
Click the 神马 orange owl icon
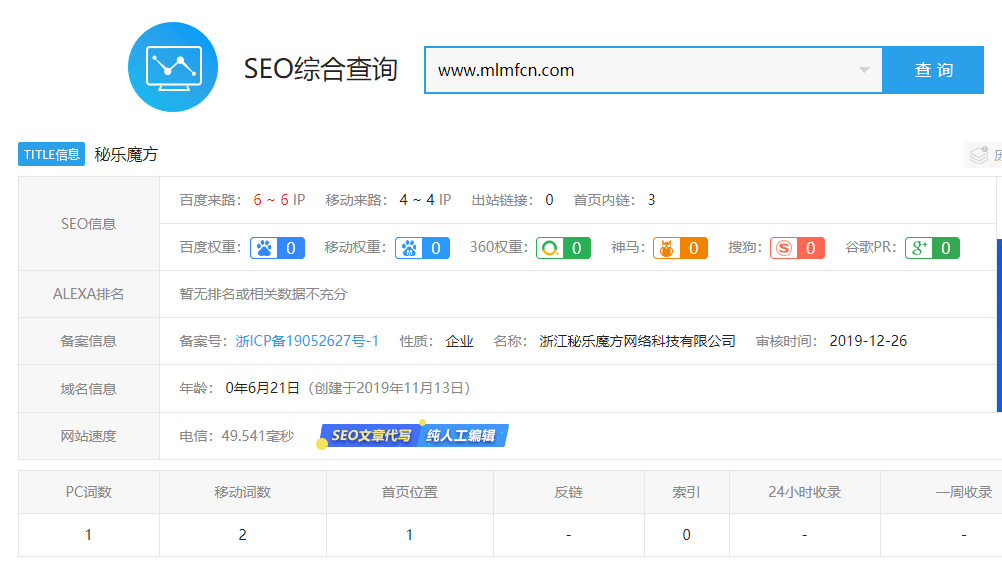667,248
